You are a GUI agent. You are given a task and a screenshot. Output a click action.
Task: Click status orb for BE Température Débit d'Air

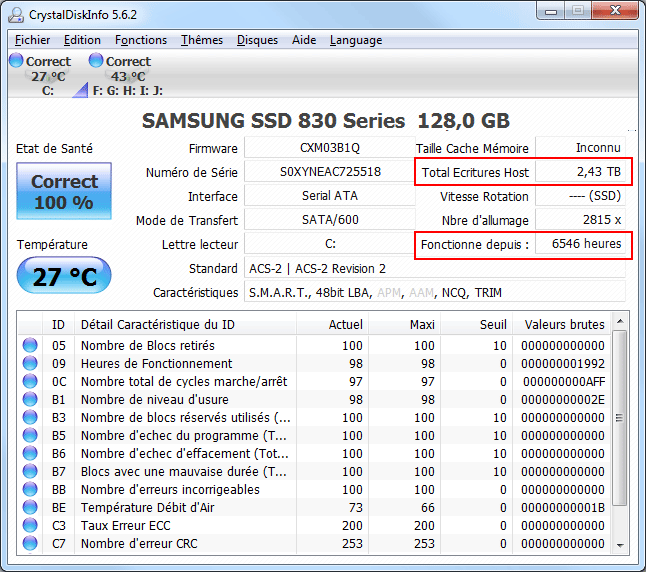click(x=30, y=507)
